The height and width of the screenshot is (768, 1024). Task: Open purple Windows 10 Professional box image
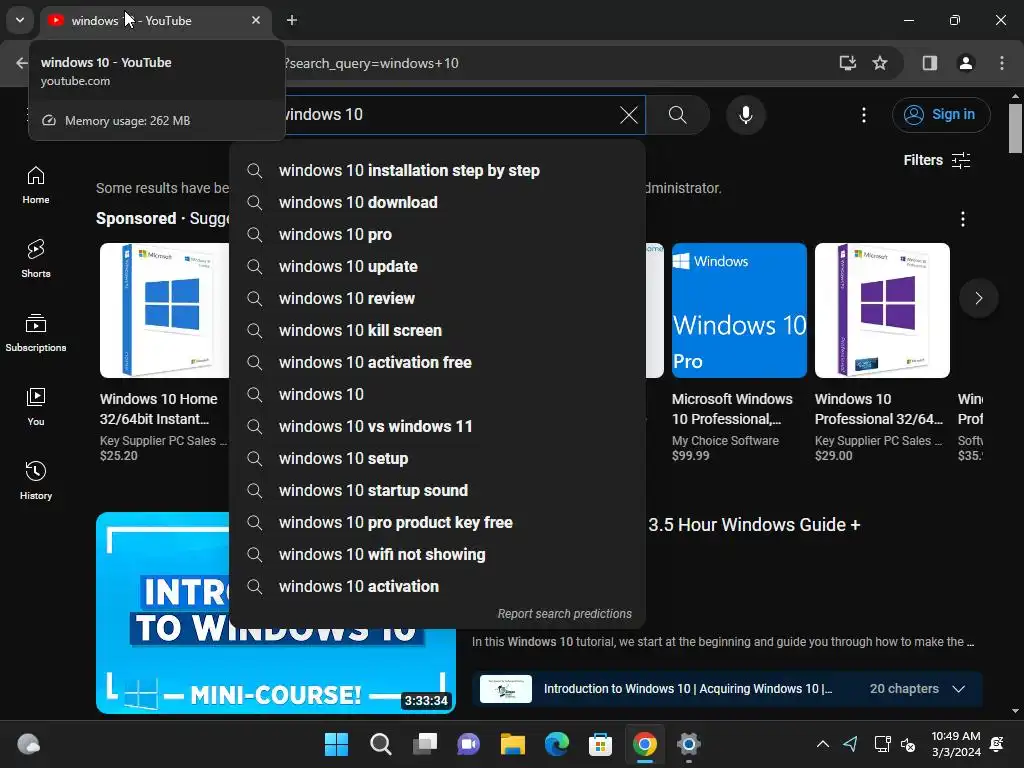pos(882,310)
